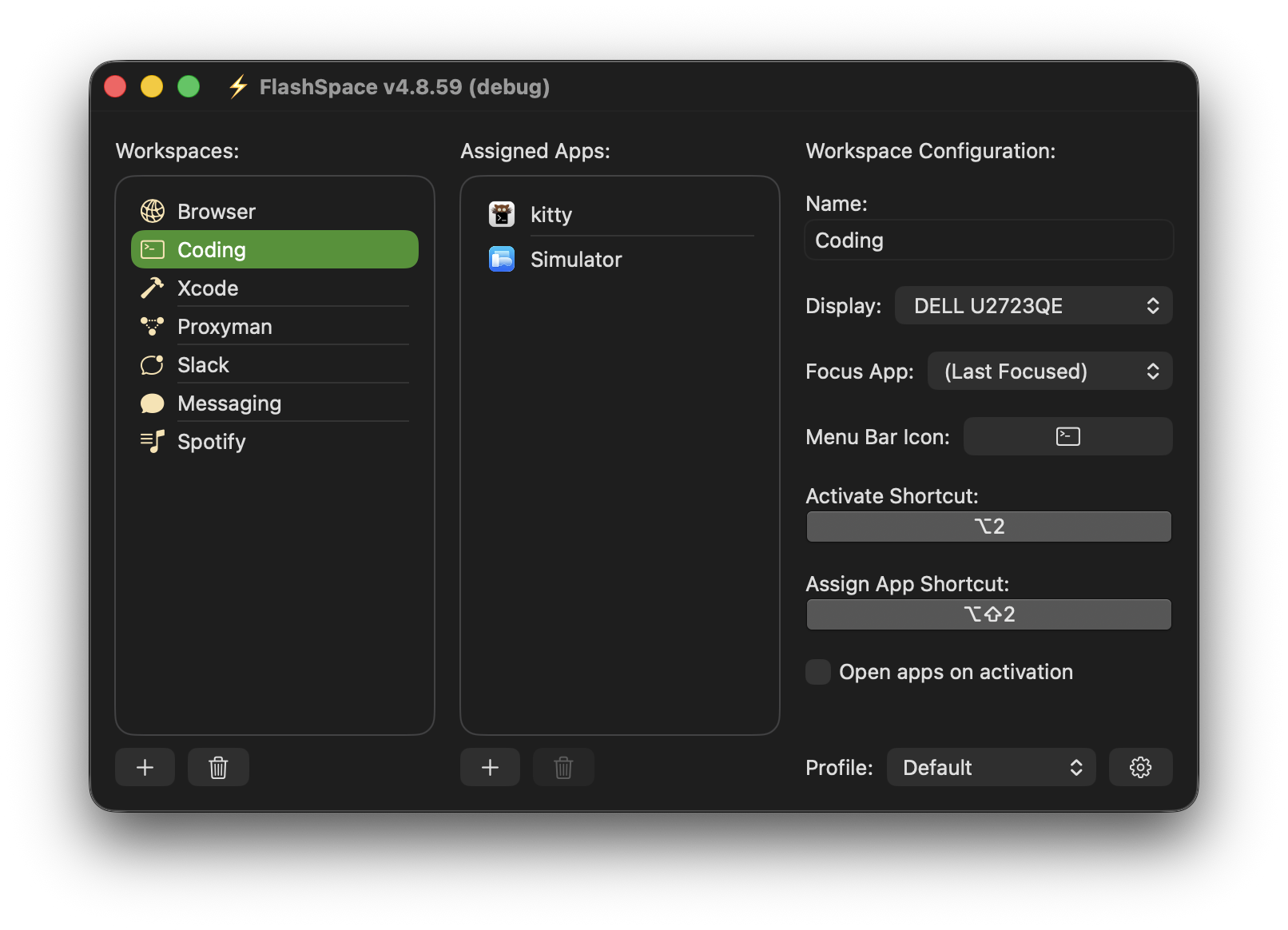Delete the selected assigned app
The width and height of the screenshot is (1288, 930).
(563, 766)
